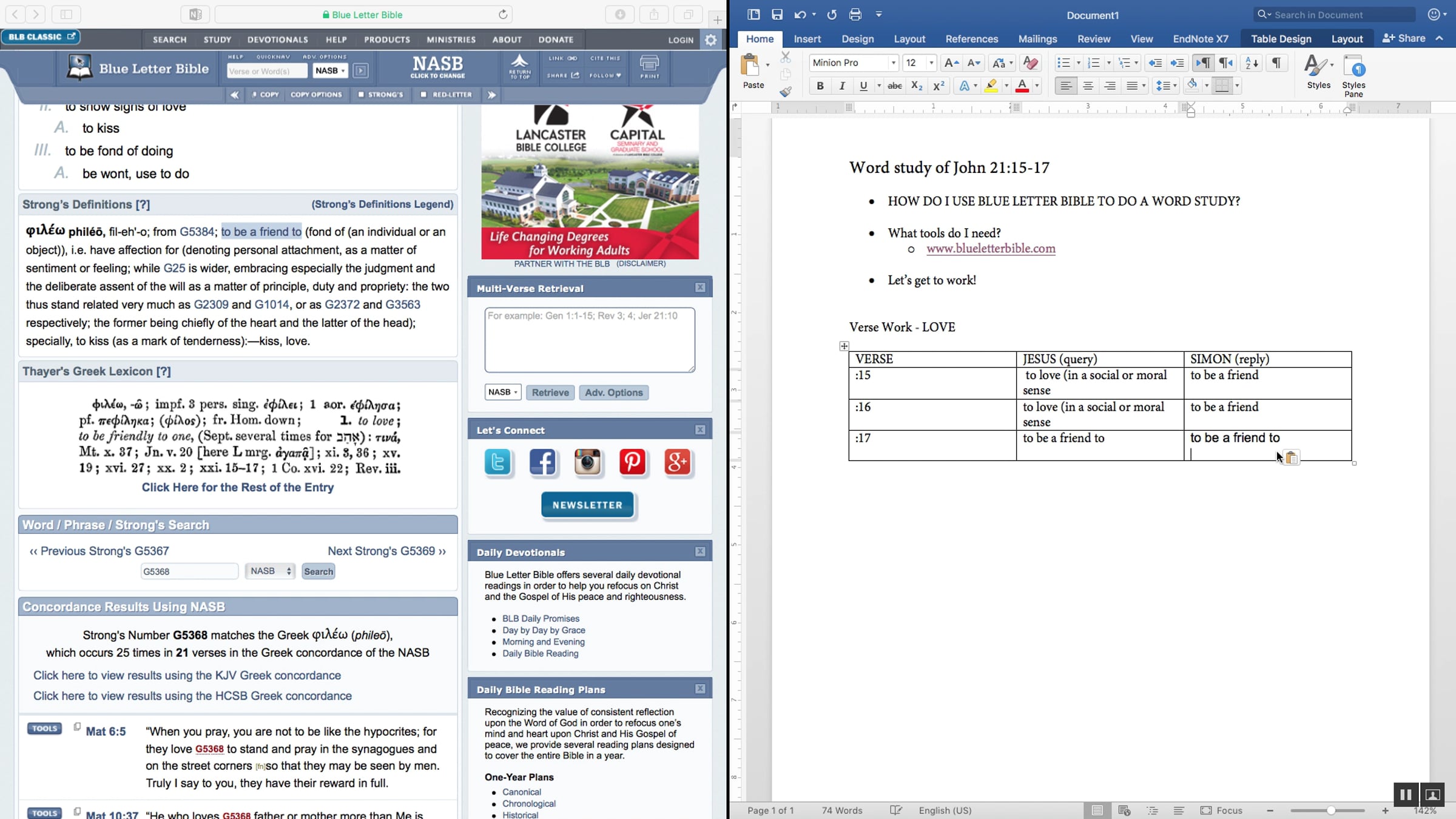The height and width of the screenshot is (819, 1456).
Task: Toggle the Red-Letter checkbox
Action: click(x=423, y=95)
